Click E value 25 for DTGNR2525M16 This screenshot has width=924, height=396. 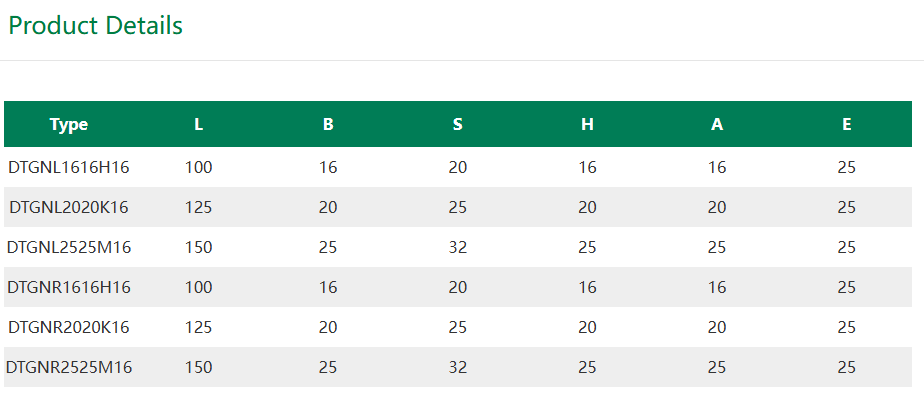pyautogui.click(x=847, y=368)
